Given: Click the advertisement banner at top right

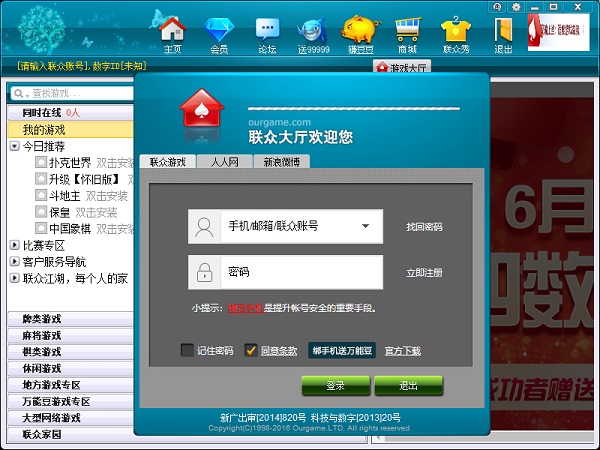Looking at the screenshot, I should pyautogui.click(x=559, y=32).
